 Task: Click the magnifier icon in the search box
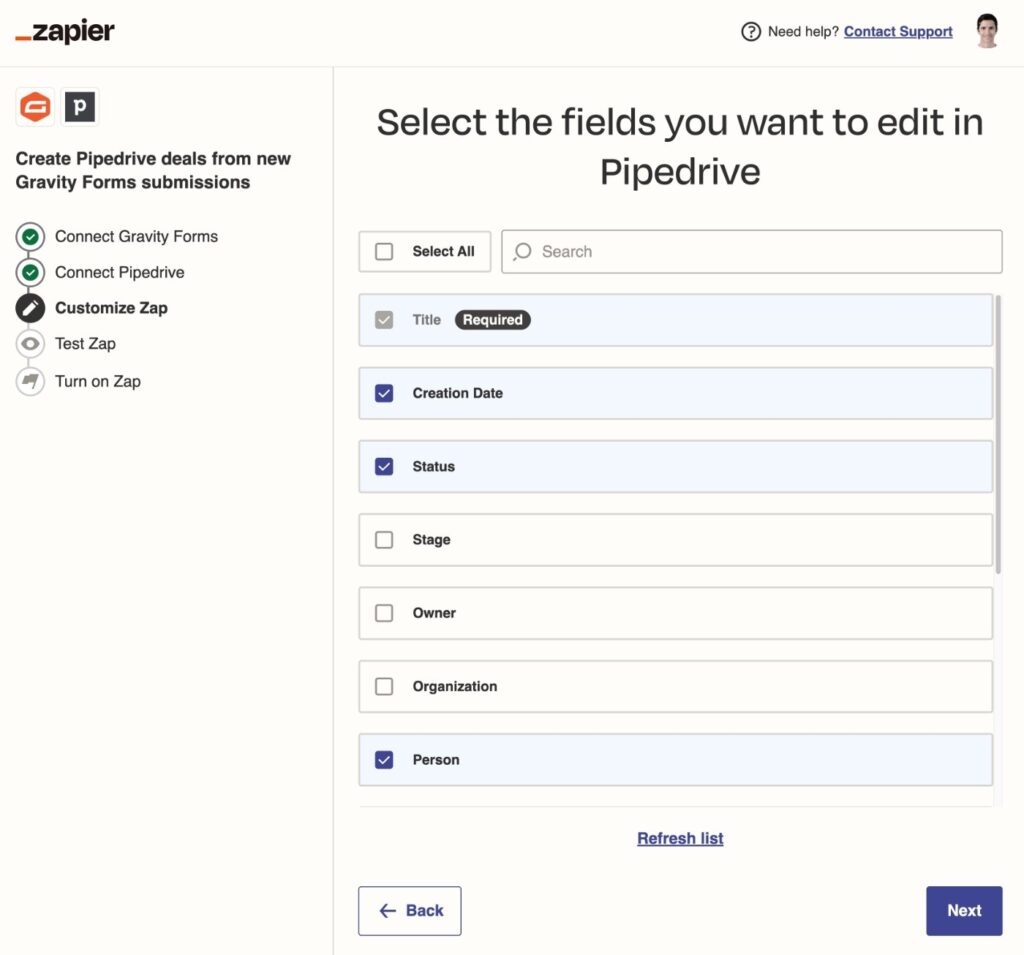522,251
